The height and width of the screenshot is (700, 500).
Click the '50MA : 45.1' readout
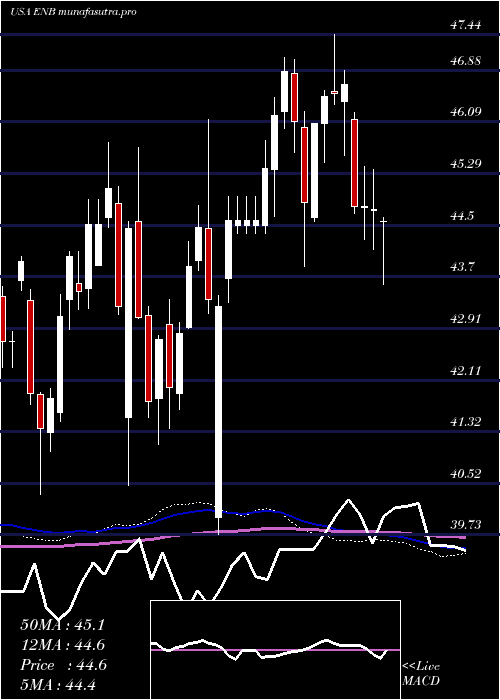(x=62, y=625)
